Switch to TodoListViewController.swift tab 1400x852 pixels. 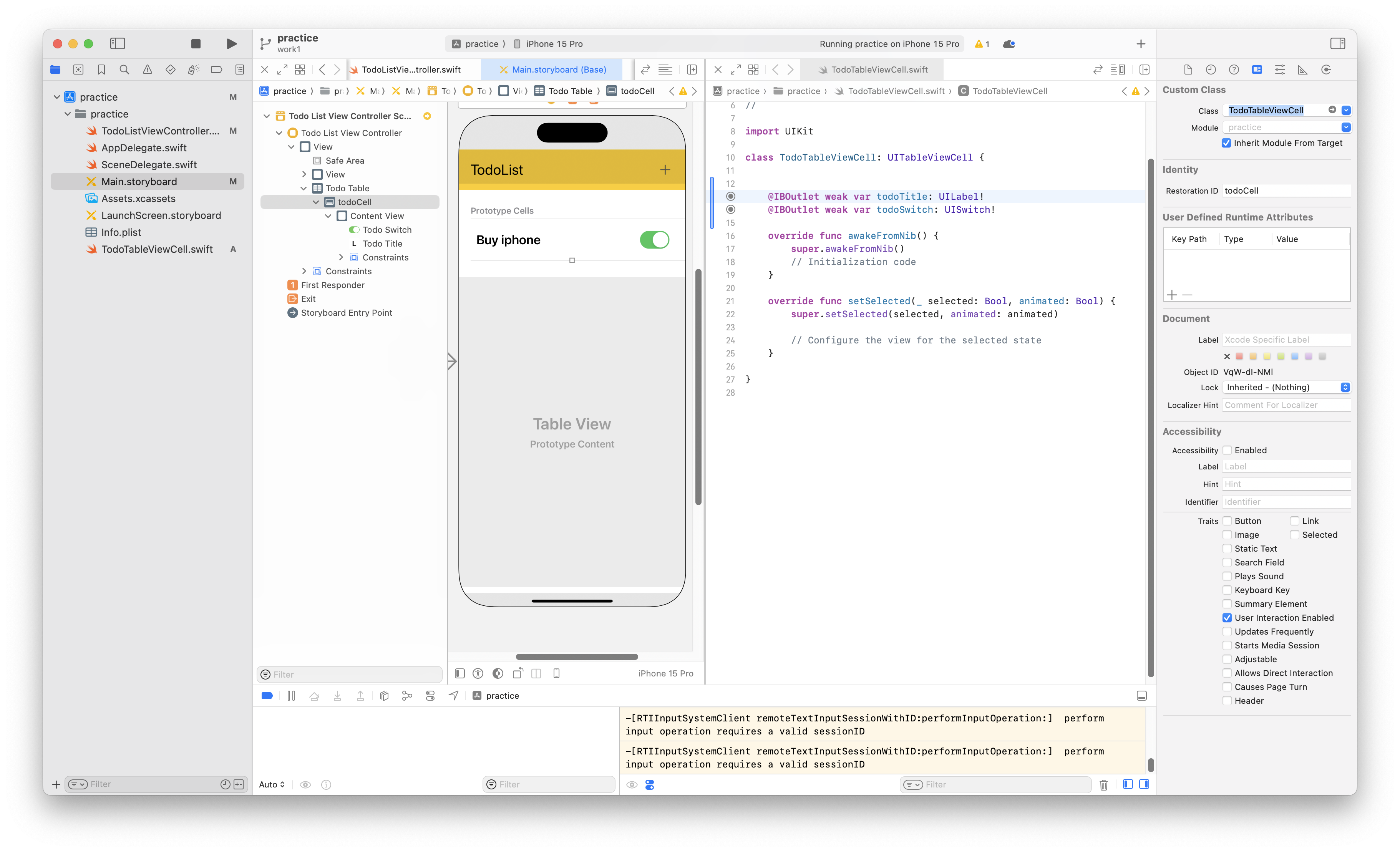click(410, 69)
